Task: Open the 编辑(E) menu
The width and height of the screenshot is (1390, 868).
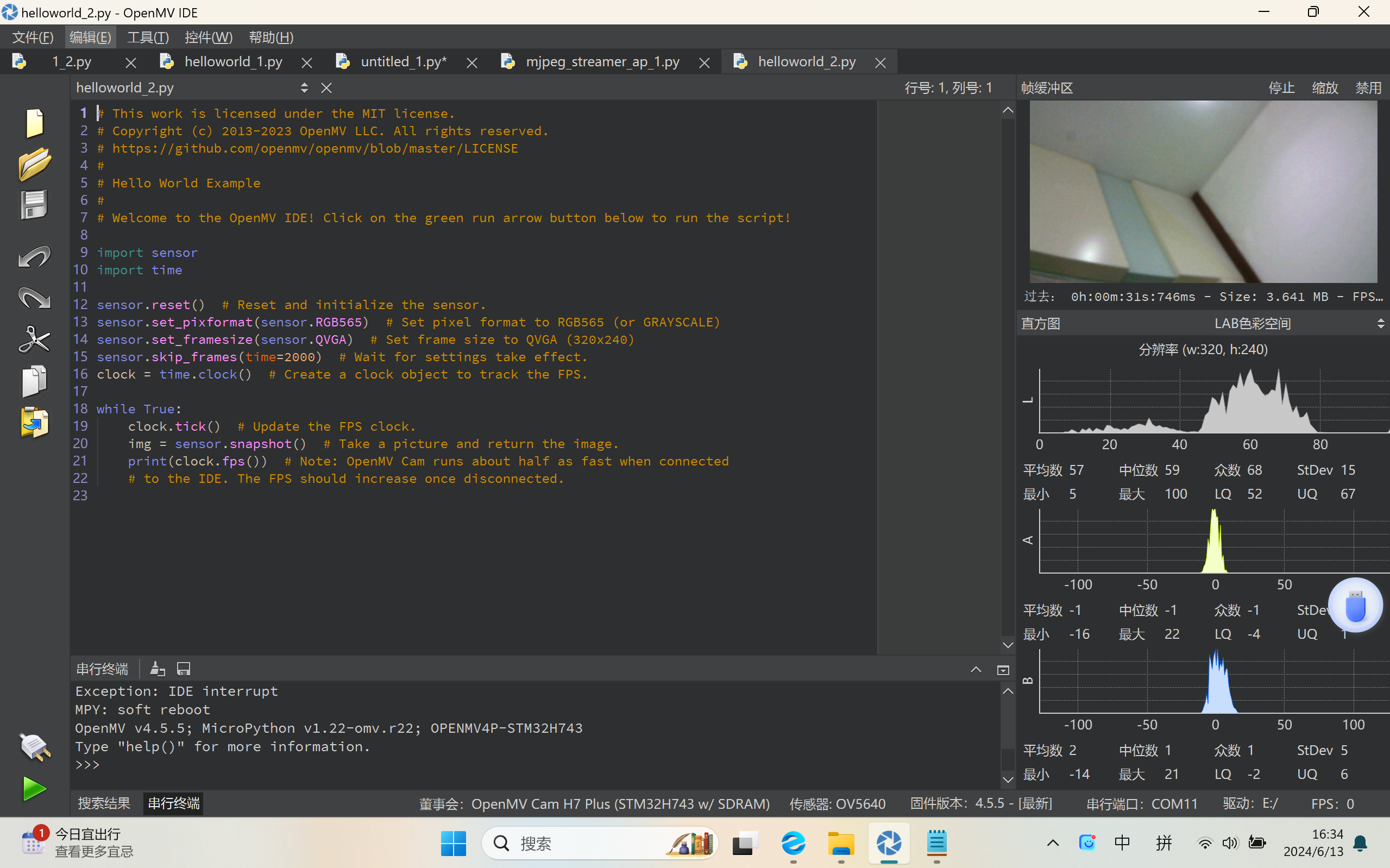Action: tap(90, 37)
